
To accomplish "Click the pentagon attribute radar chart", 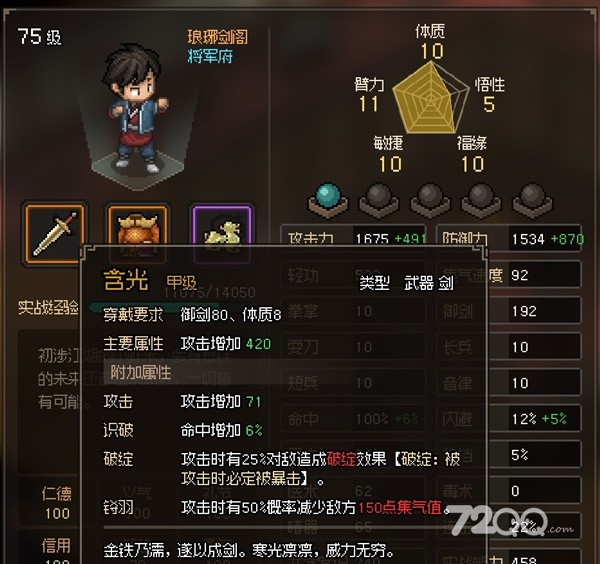I will 431,99.
